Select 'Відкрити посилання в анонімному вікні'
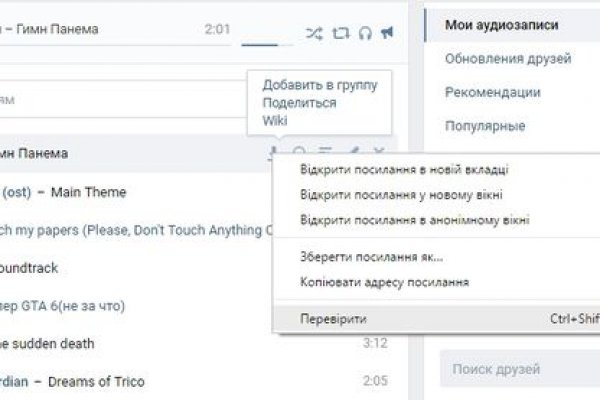 pyautogui.click(x=414, y=219)
